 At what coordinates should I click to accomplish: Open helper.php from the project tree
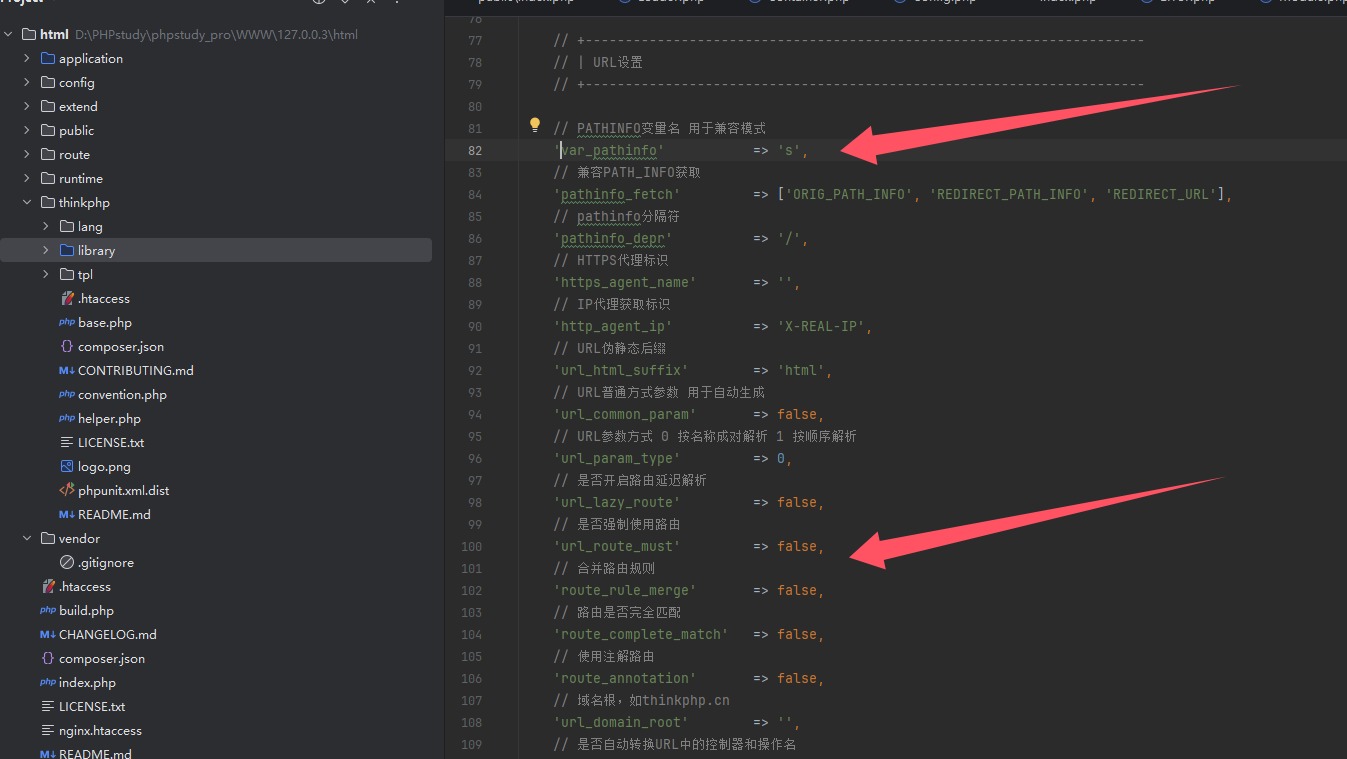tap(109, 418)
